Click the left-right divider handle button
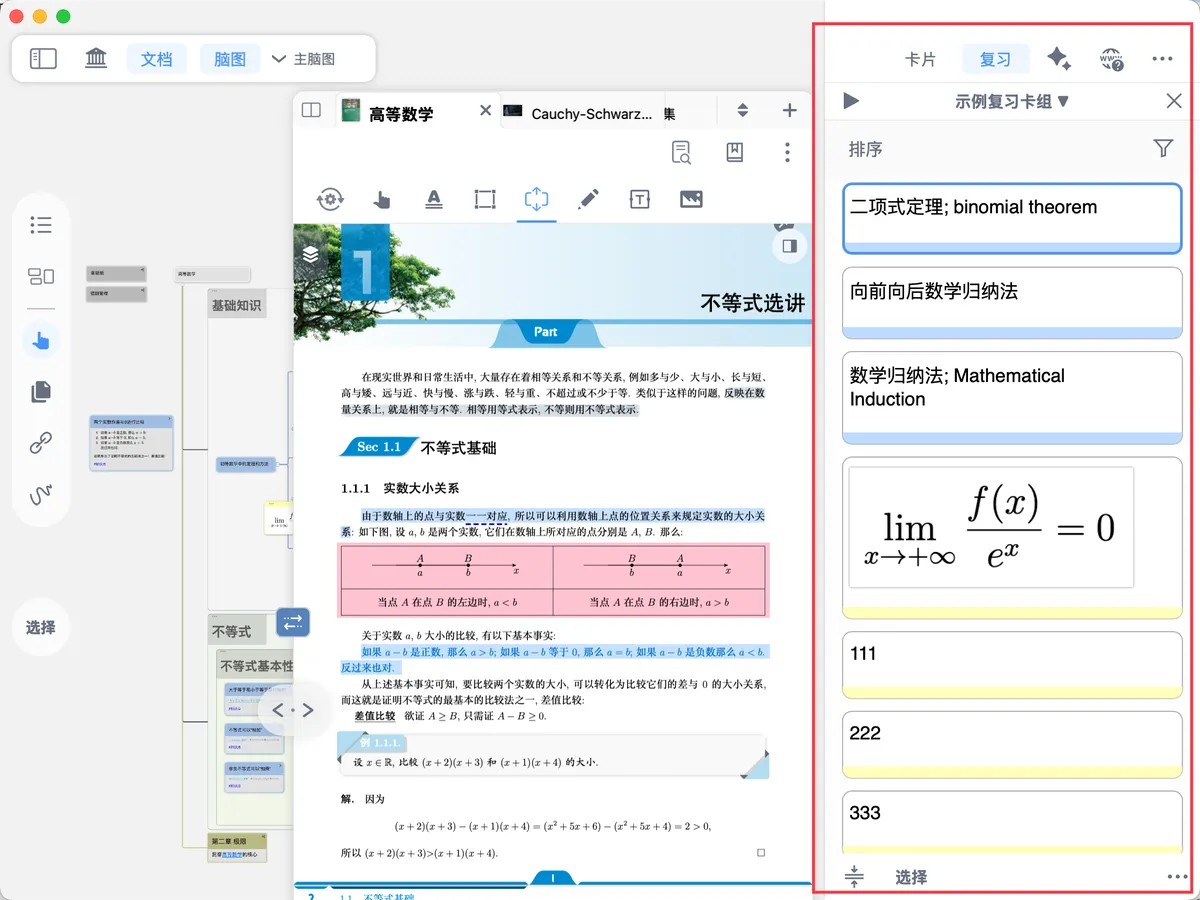The height and width of the screenshot is (900, 1200). 293,710
